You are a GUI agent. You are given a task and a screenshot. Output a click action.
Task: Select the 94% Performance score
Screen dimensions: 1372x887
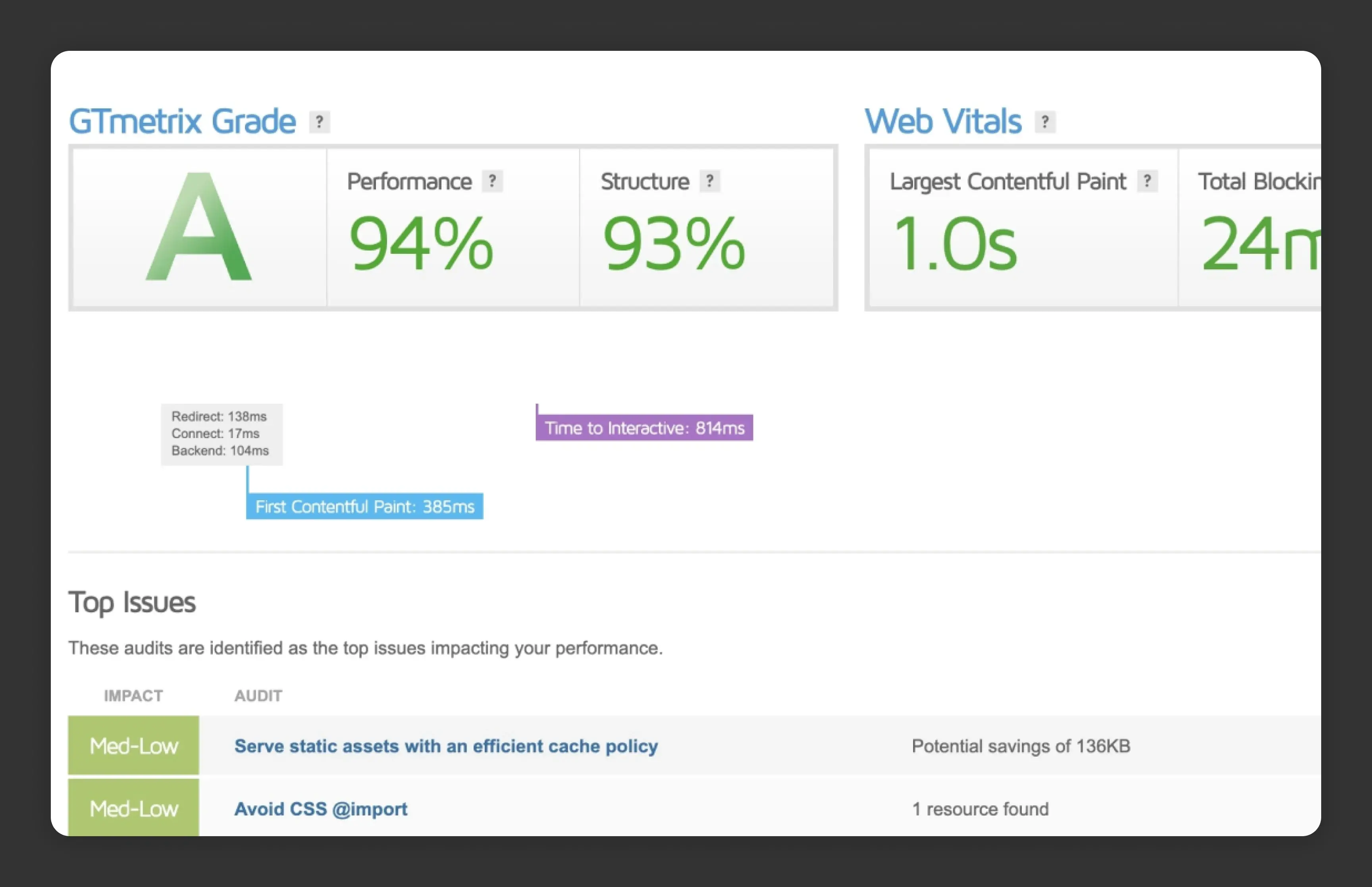[422, 243]
